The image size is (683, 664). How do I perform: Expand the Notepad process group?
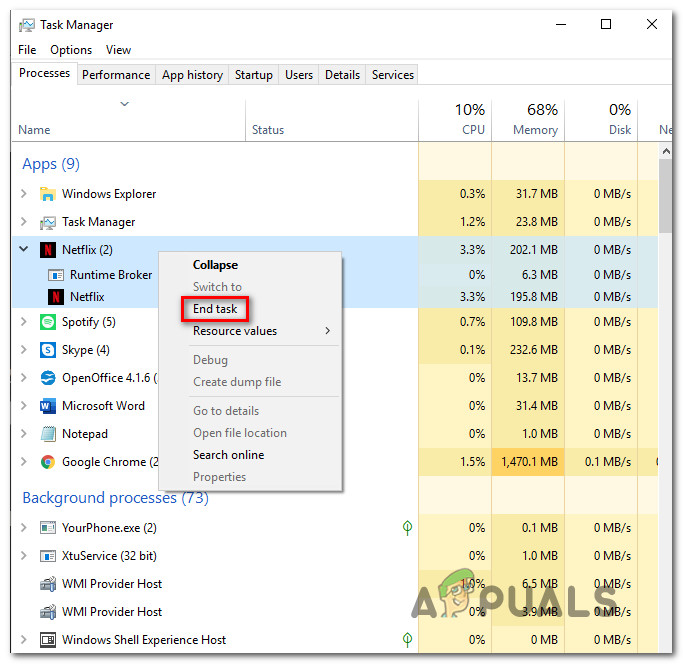(24, 434)
